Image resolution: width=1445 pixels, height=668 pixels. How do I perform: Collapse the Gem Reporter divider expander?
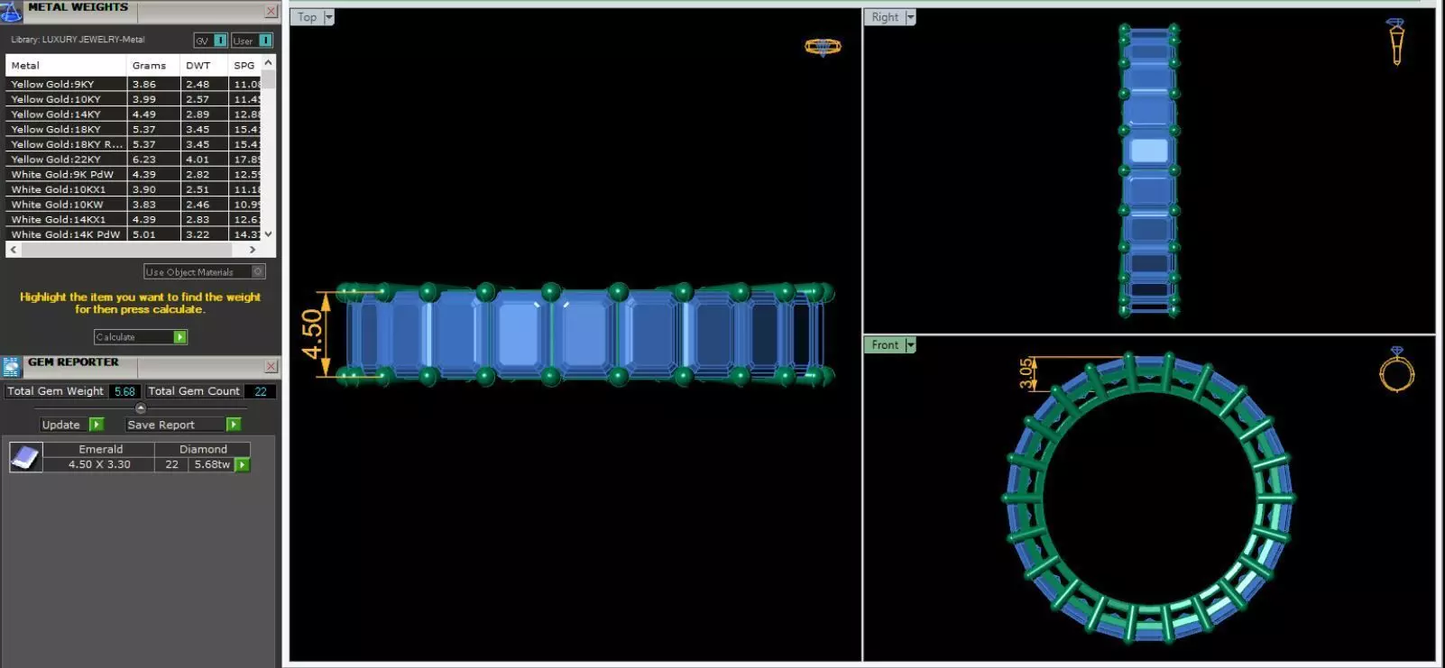pyautogui.click(x=140, y=408)
